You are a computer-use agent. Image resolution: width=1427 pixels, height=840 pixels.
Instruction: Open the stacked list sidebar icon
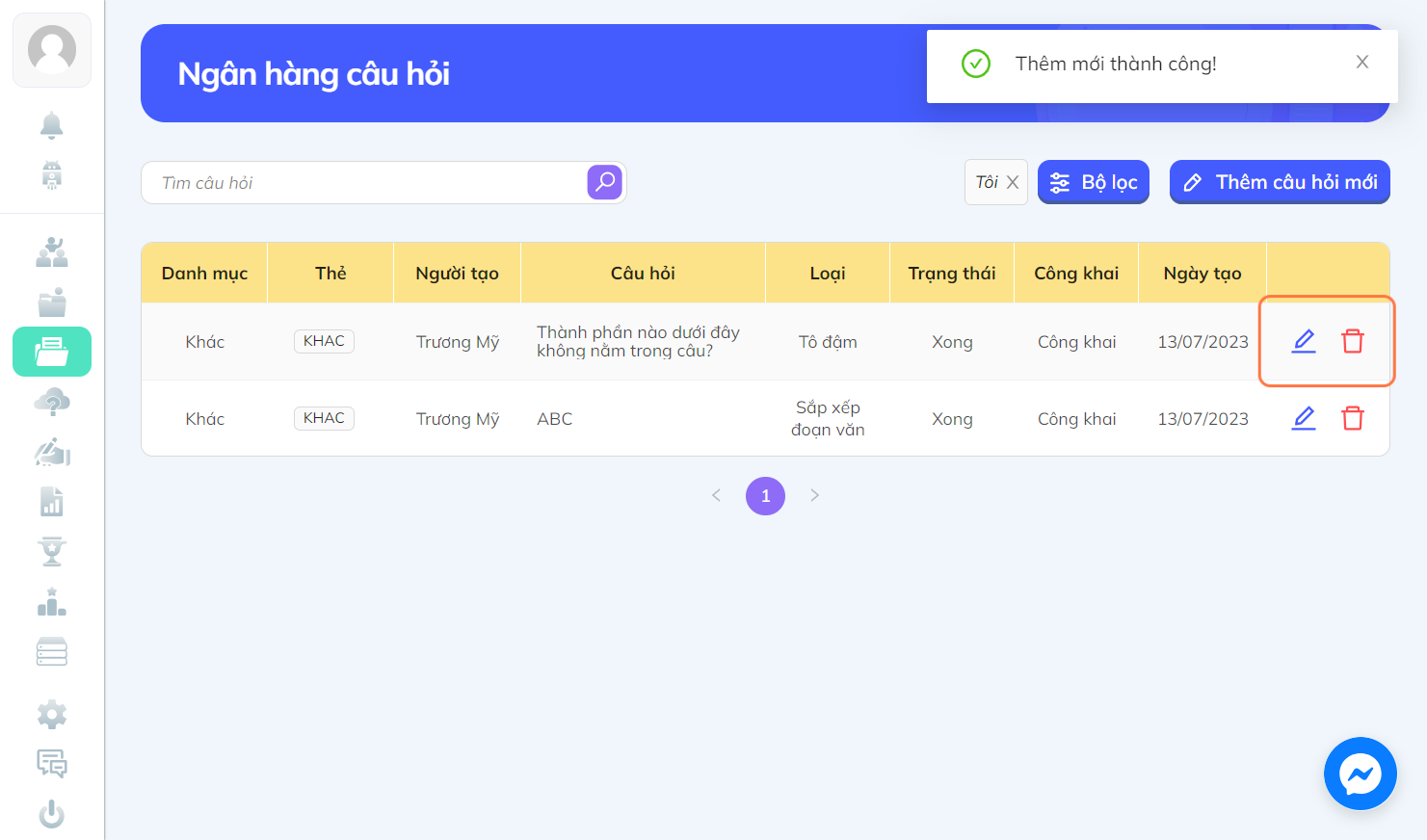point(52,652)
